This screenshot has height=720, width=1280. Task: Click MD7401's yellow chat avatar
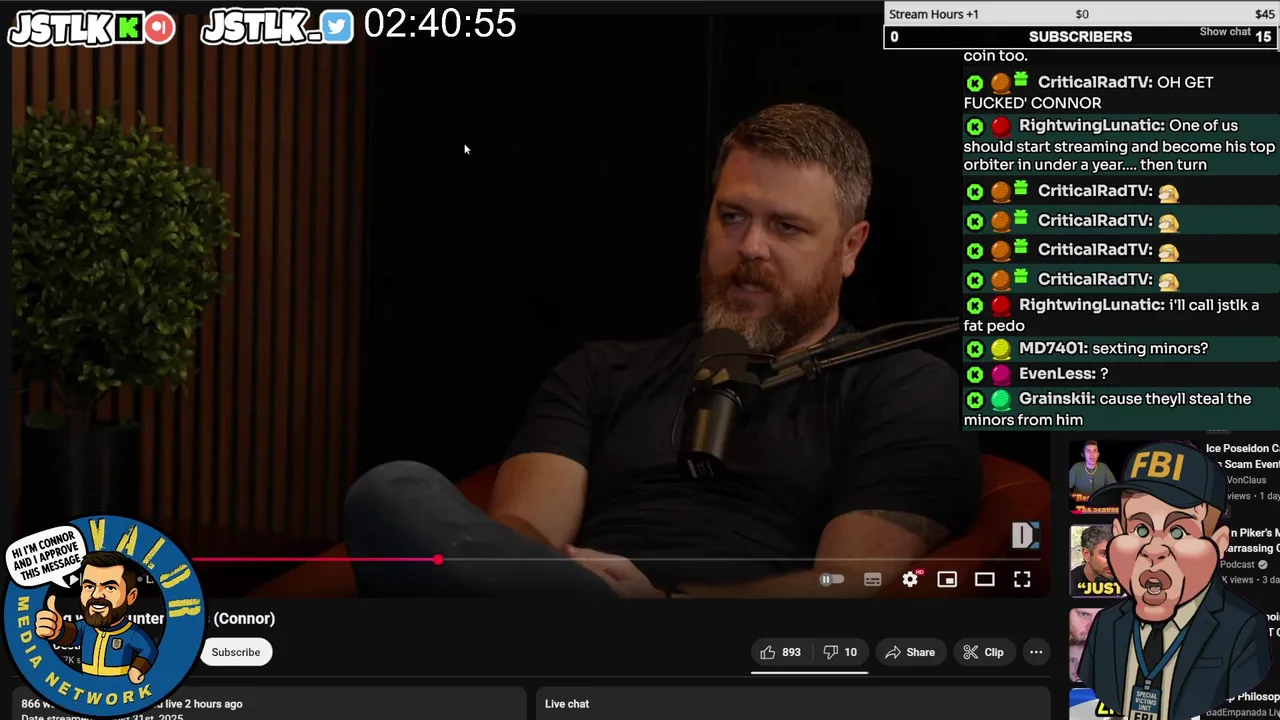[x=1001, y=349]
